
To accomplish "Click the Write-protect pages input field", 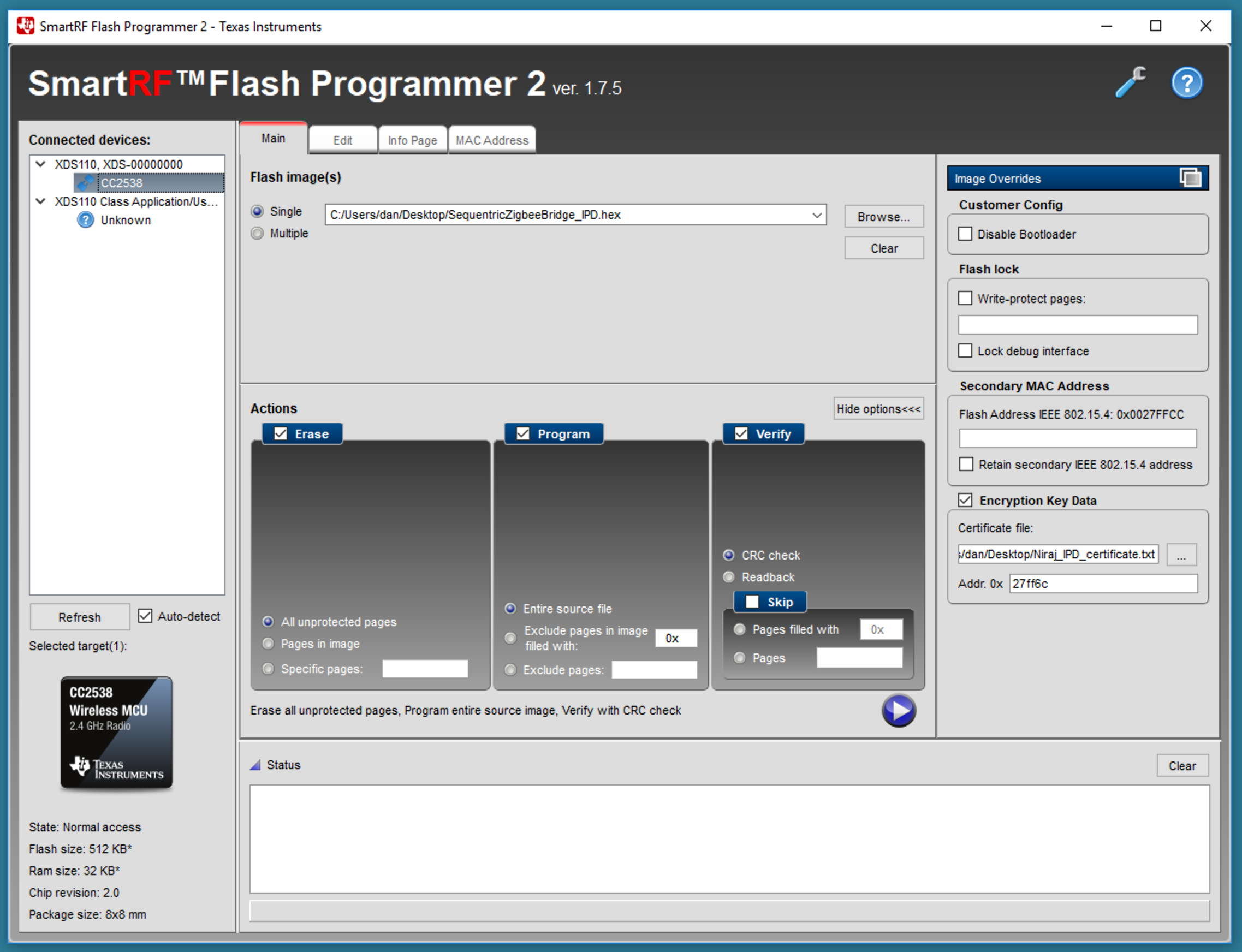I will [x=1077, y=325].
